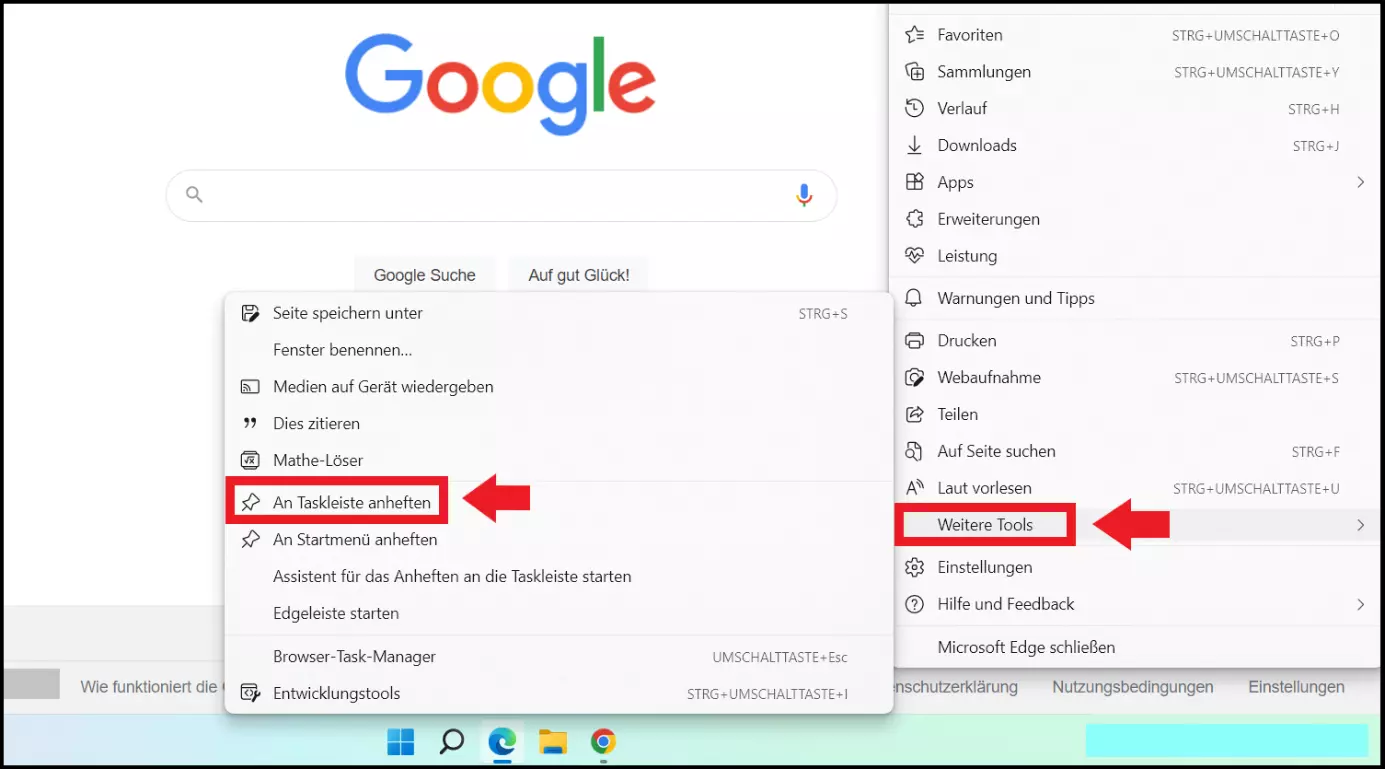Expand the Weitere Tools submenu arrow
Viewport: 1385px width, 769px height.
1360,525
